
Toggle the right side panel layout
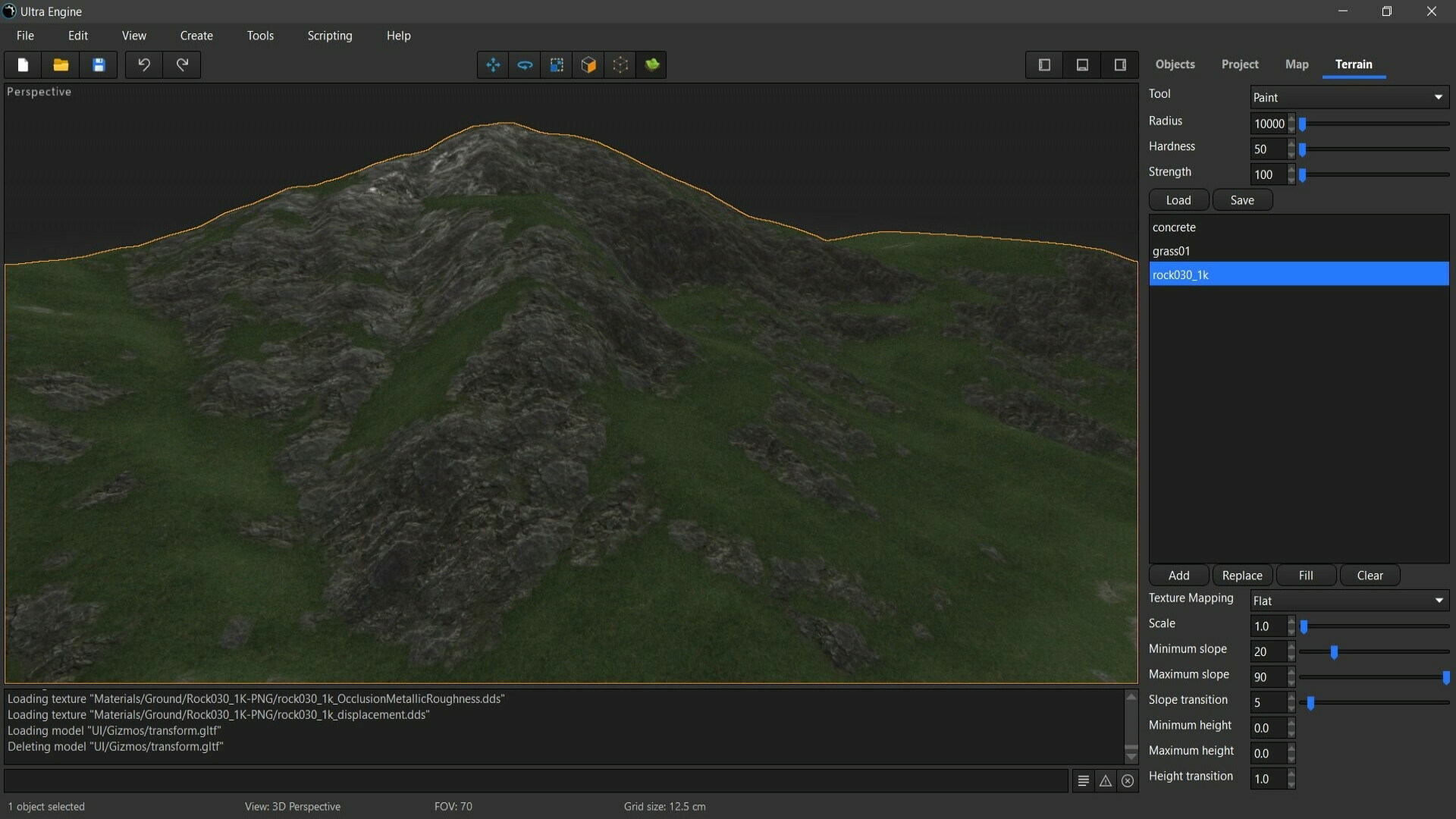(1120, 65)
